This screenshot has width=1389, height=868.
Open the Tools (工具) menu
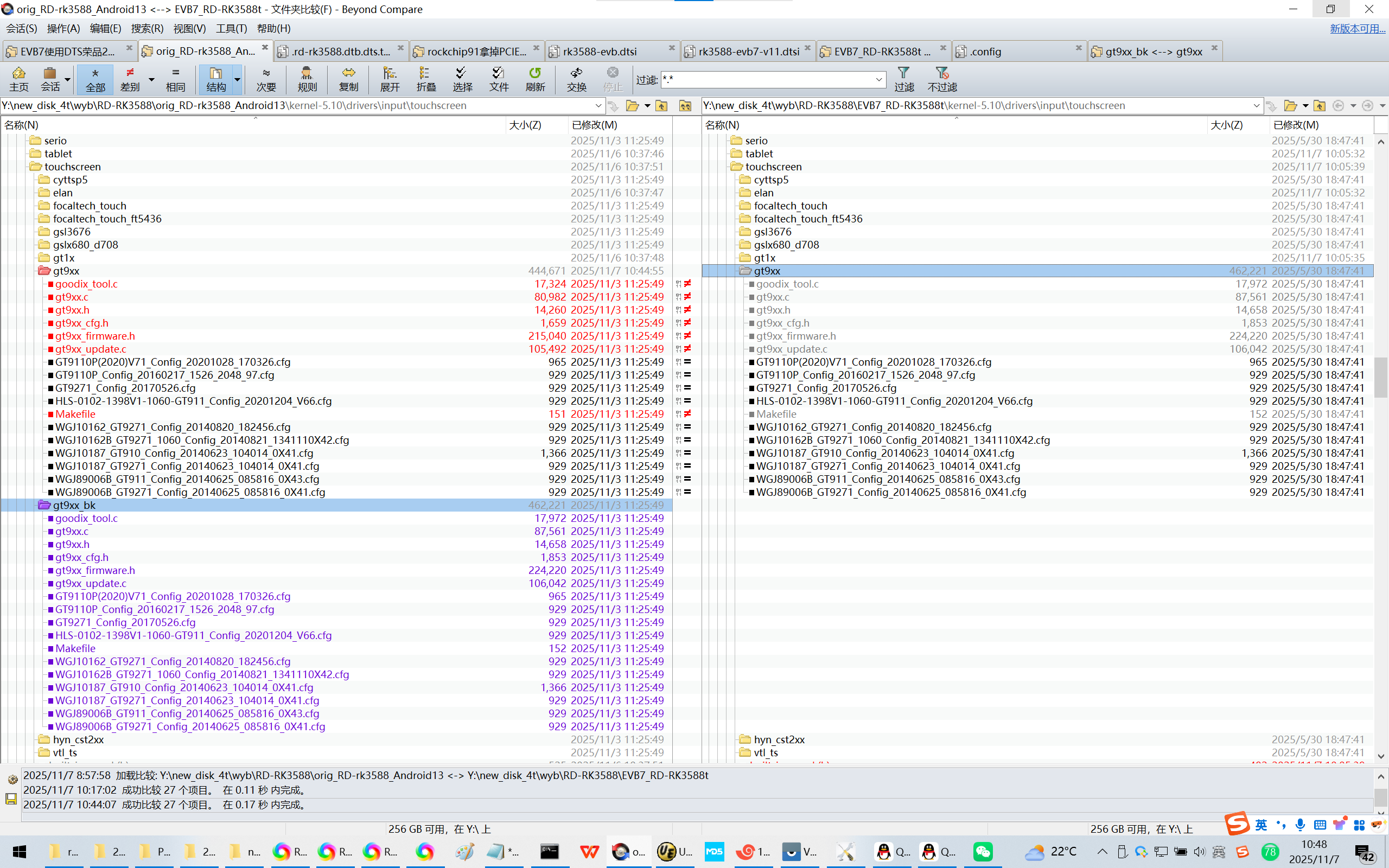point(231,28)
